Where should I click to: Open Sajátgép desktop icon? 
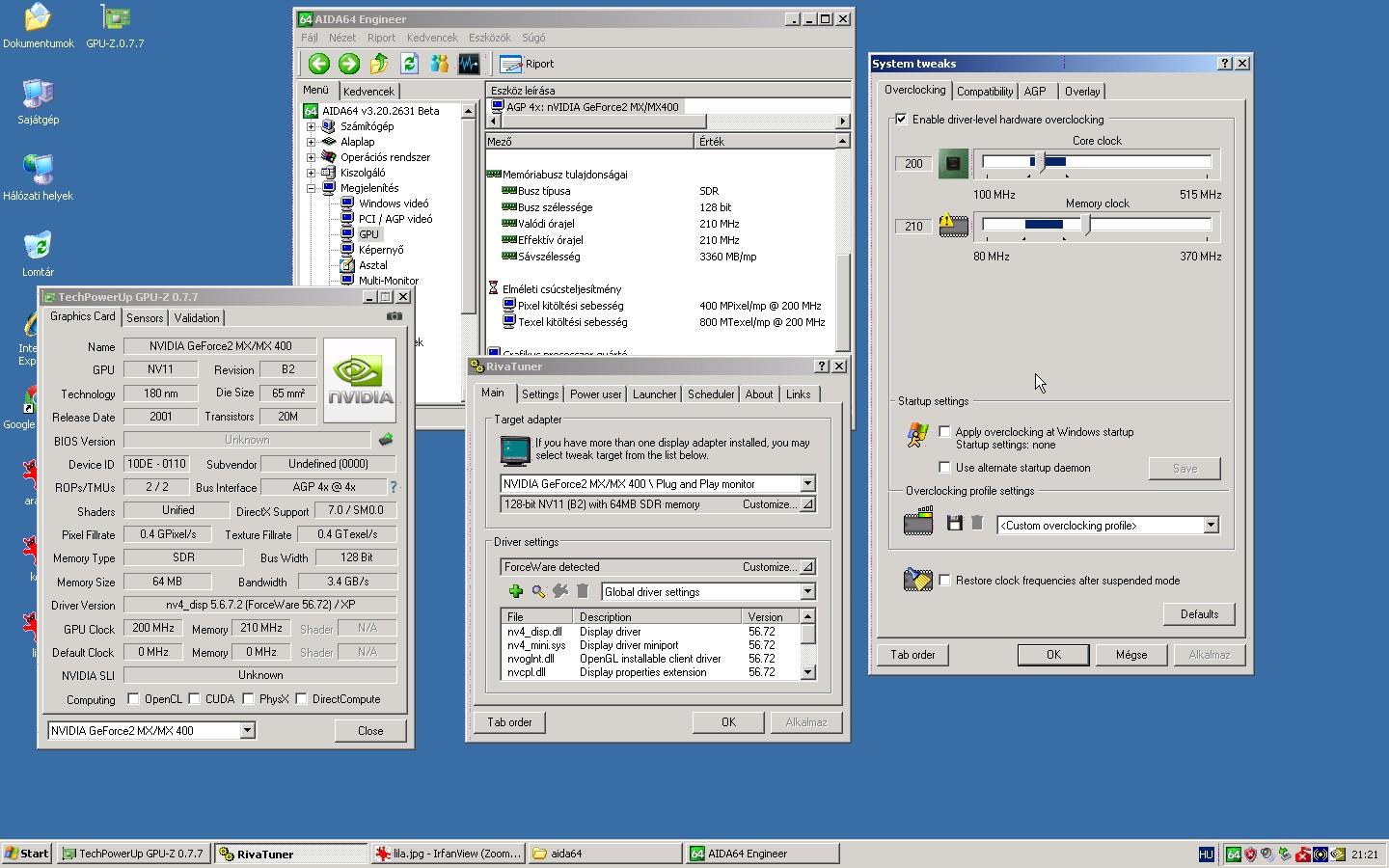point(38,101)
